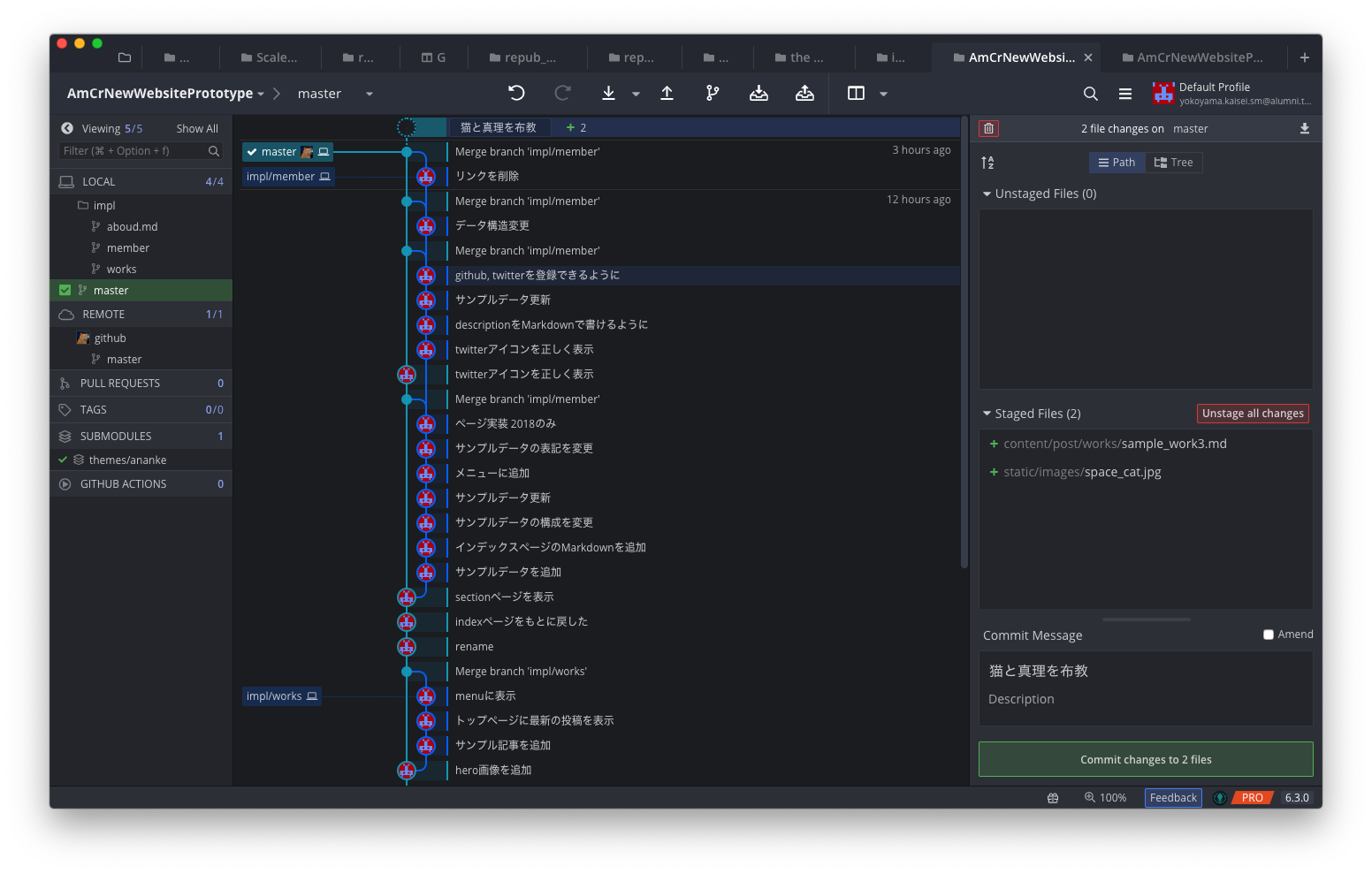1372x874 pixels.
Task: Pull changes using the Pull icon
Action: [608, 93]
